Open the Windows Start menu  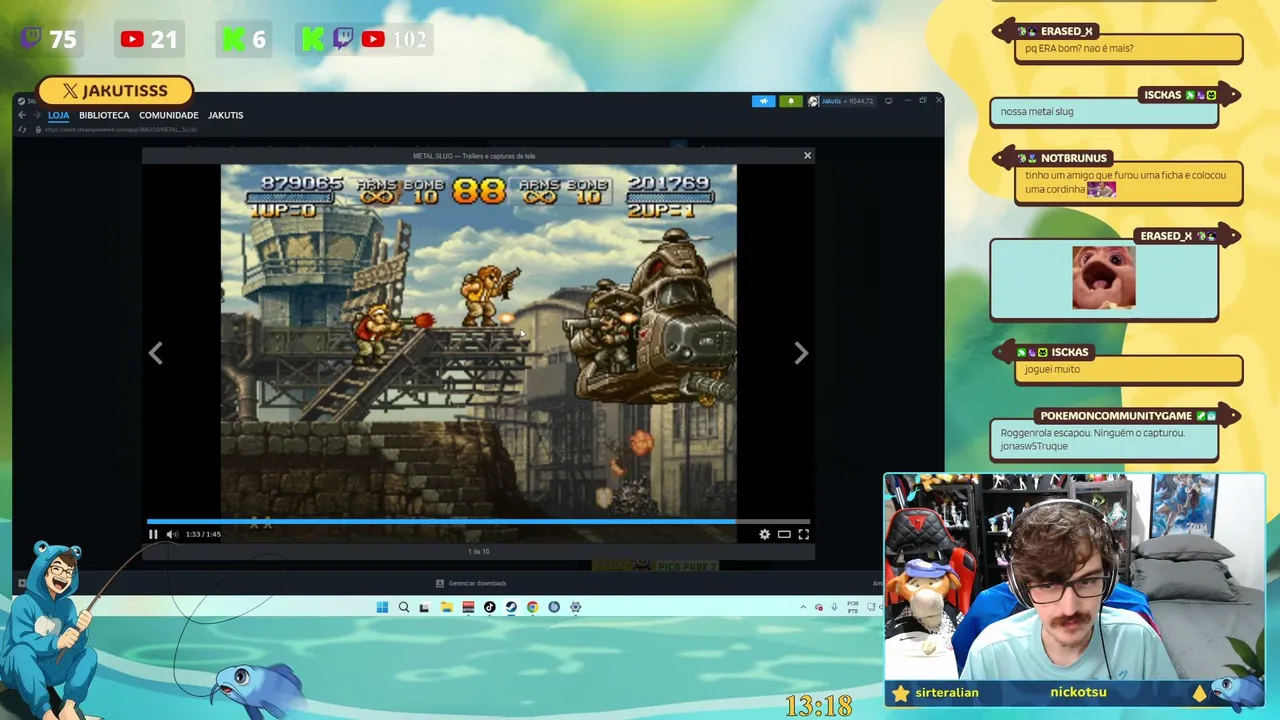tap(382, 607)
